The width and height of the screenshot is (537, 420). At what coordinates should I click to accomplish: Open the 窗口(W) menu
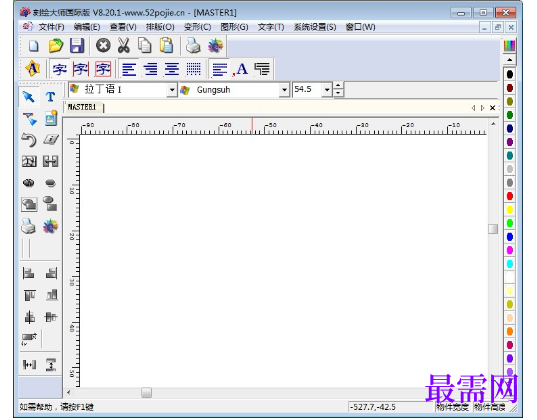click(x=360, y=27)
